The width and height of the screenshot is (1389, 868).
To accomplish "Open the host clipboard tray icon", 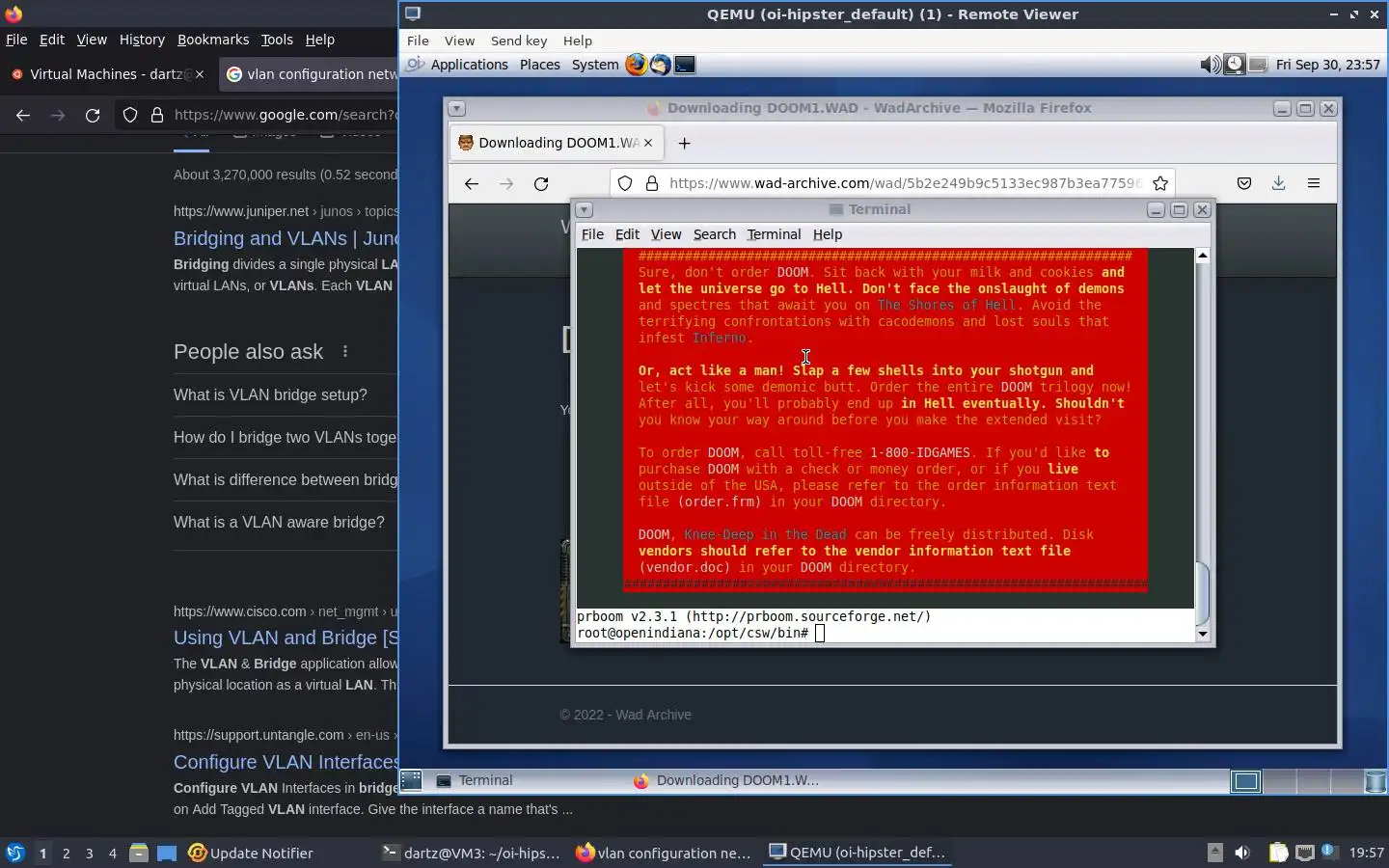I will (x=1278, y=853).
